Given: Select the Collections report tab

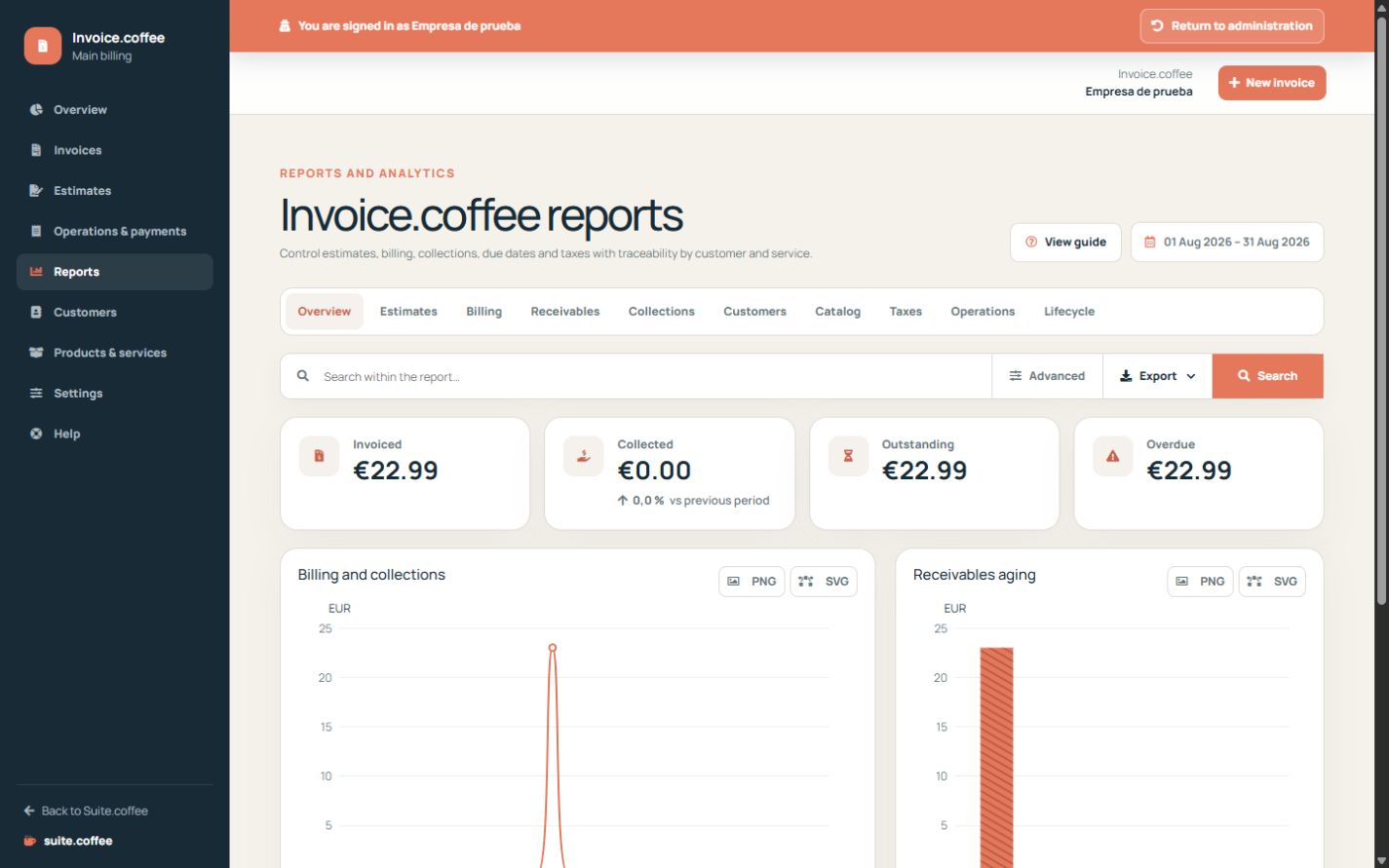Looking at the screenshot, I should point(662,312).
